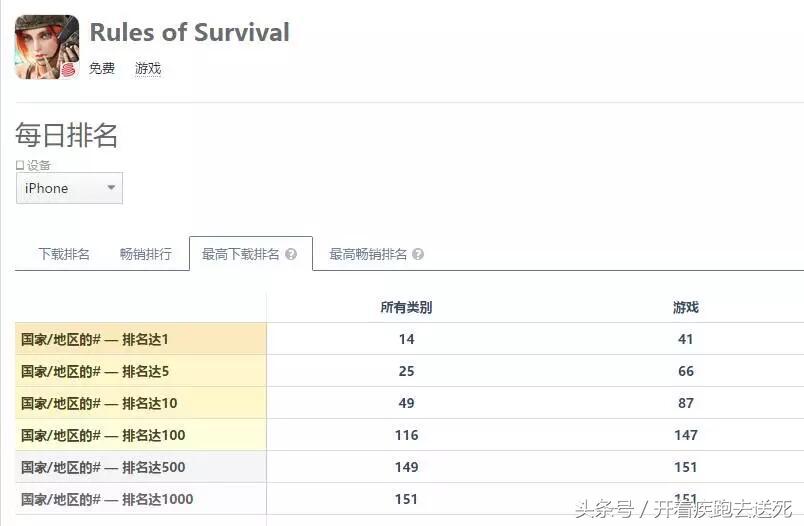Switch to the 畅销排行 tab
Screen dimensions: 804x526
(145, 254)
